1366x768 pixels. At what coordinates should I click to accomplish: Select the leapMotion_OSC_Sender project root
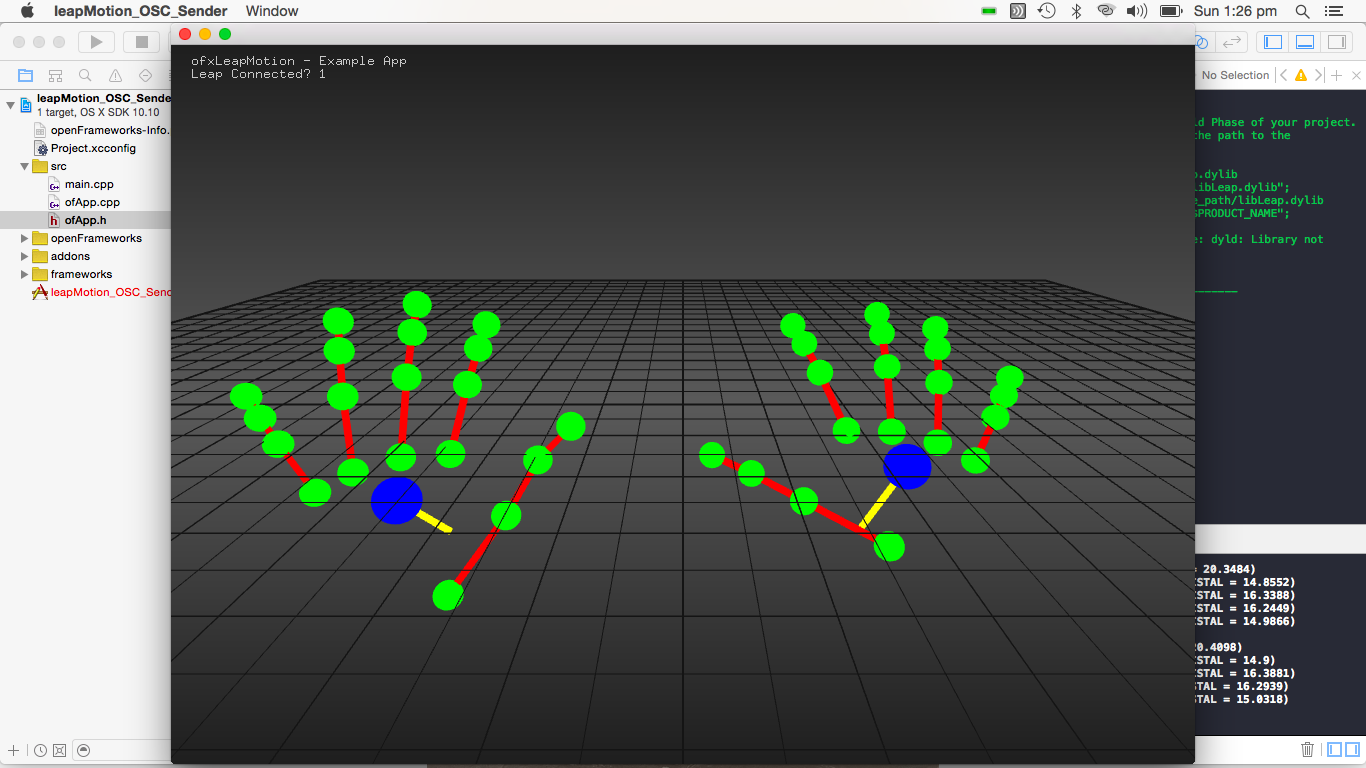point(103,98)
